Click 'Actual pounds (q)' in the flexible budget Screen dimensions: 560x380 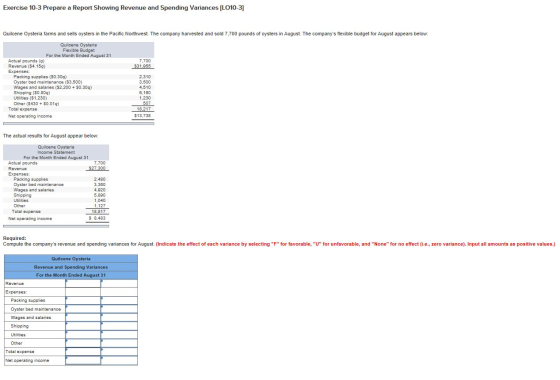[x=26, y=61]
